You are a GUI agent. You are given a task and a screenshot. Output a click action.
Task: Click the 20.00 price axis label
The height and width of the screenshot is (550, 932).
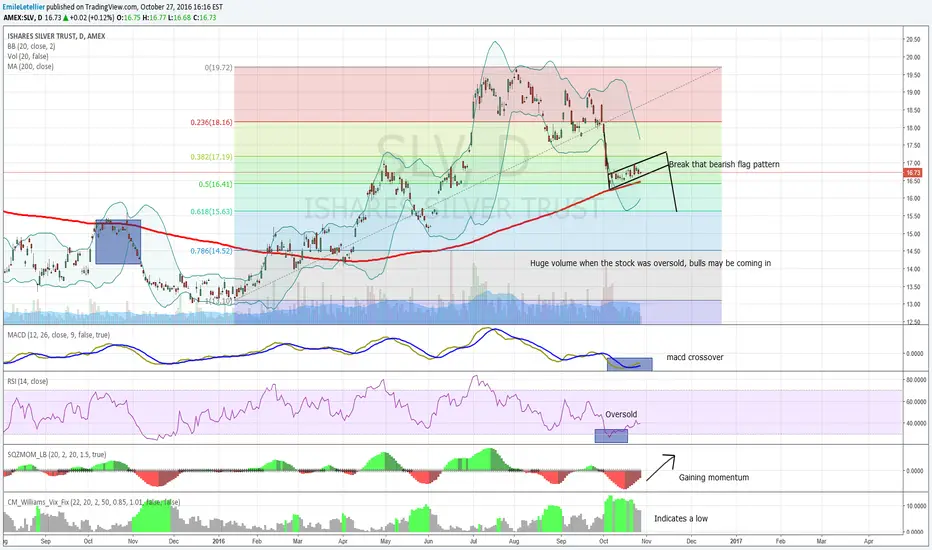(x=912, y=58)
